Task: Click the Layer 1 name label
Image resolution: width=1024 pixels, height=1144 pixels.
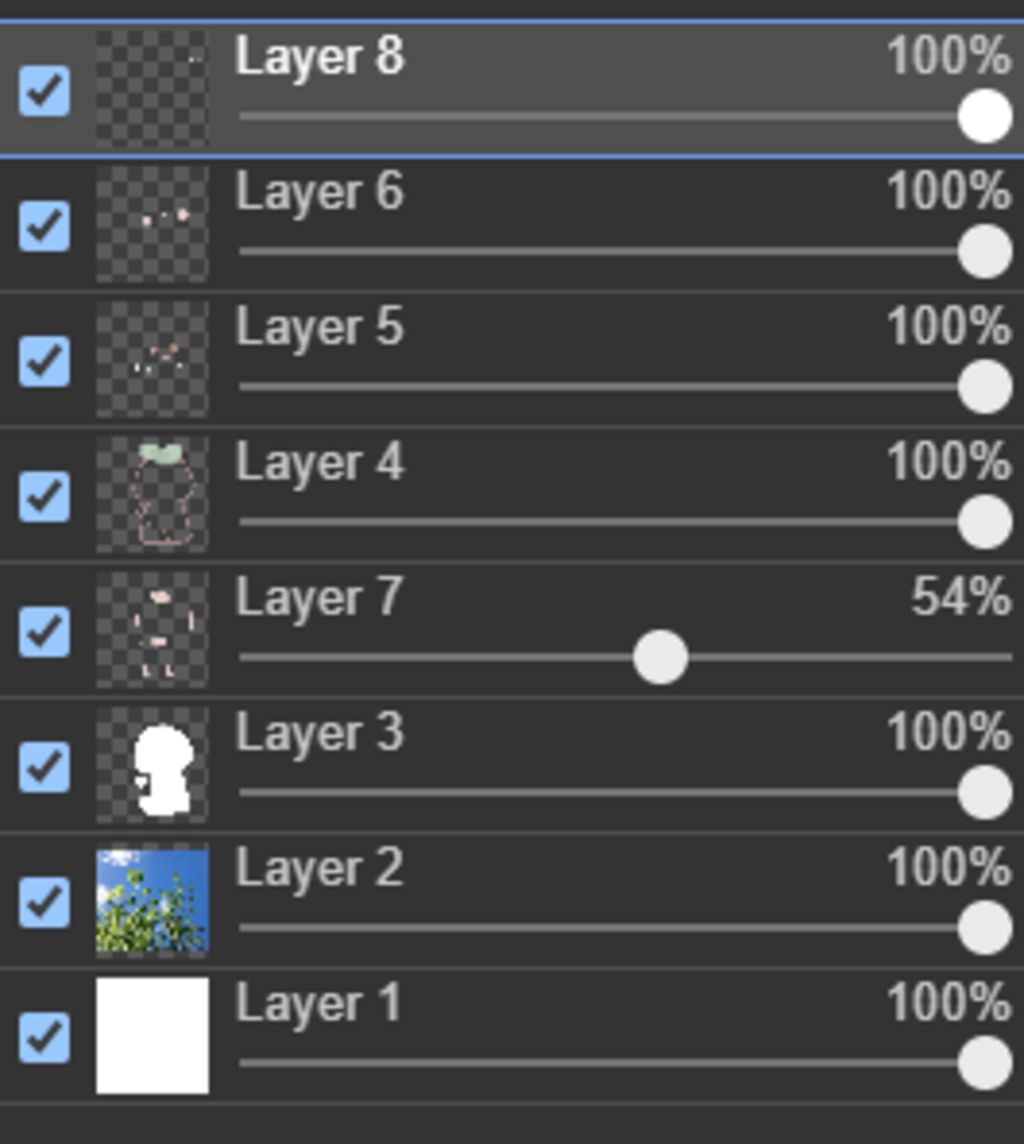Action: click(318, 1003)
